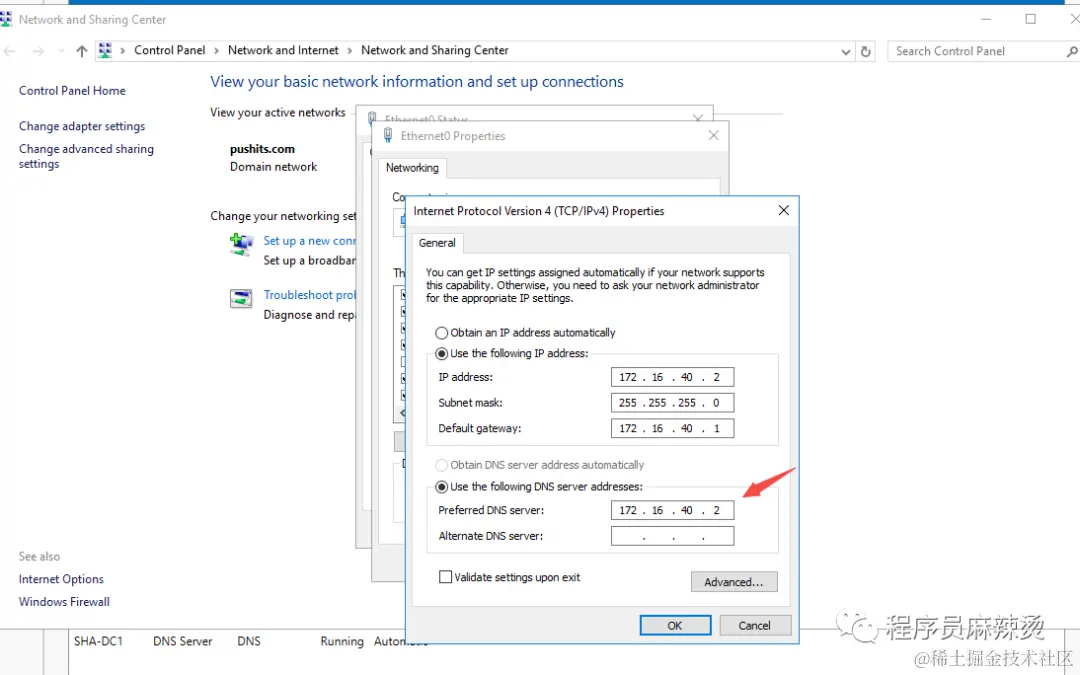Viewport: 1080px width, 675px height.
Task: Expand chevron after Network and Internet breadcrumb
Action: tap(350, 51)
